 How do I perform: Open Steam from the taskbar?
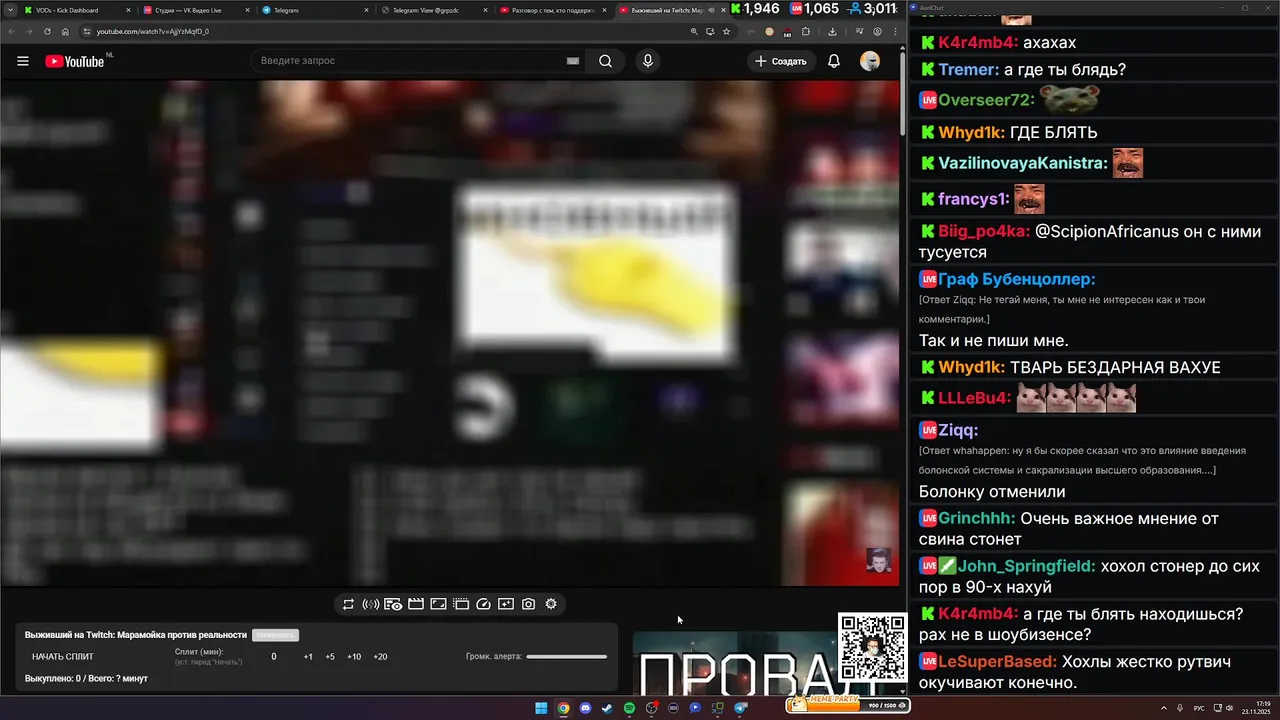(x=607, y=708)
